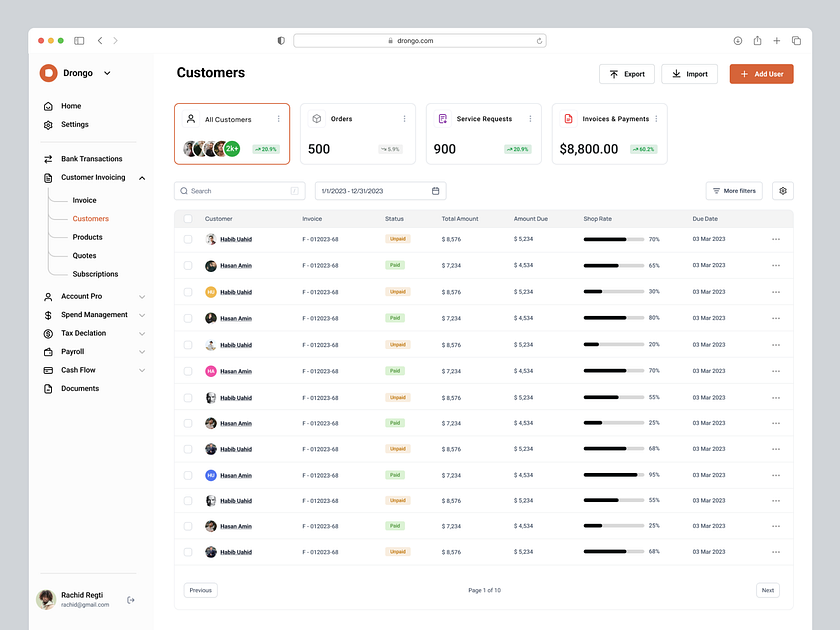Select the checkbox on the first Hasan Amin row
The width and height of the screenshot is (840, 630).
[x=187, y=266]
